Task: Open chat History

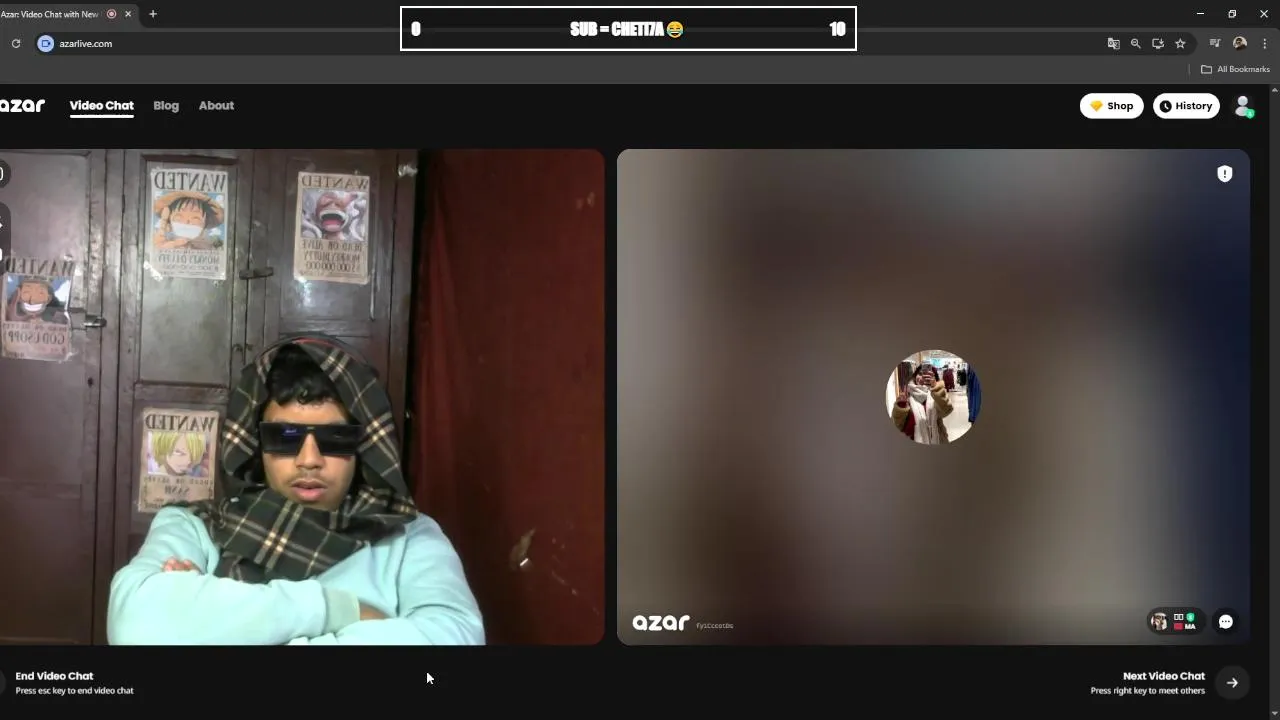Action: click(1186, 106)
